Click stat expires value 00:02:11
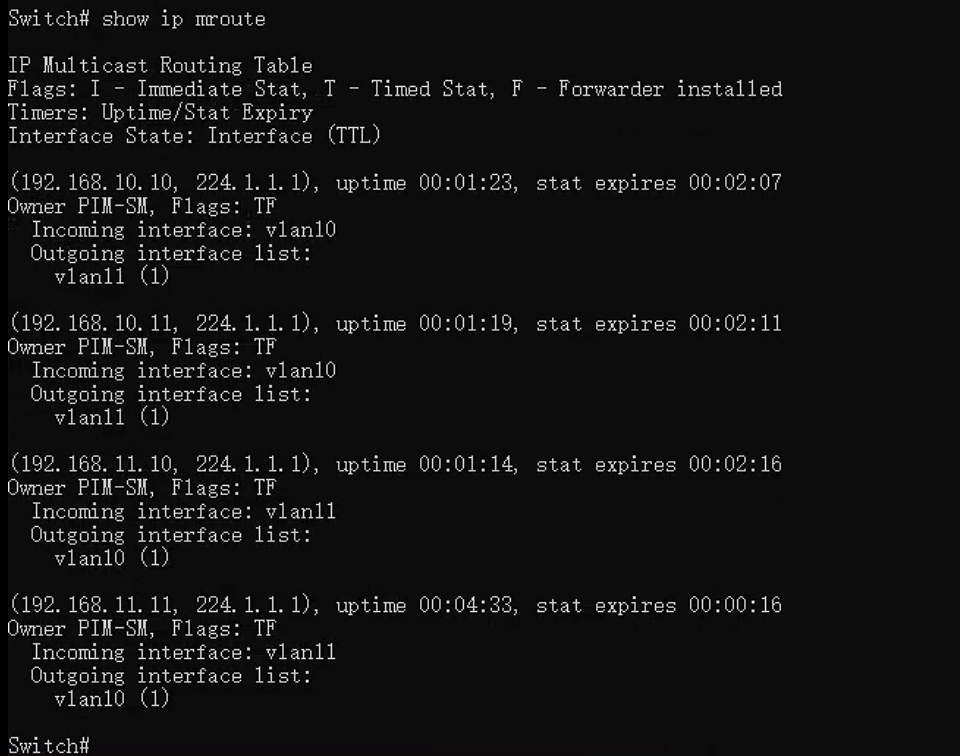This screenshot has height=756, width=960. tap(735, 323)
